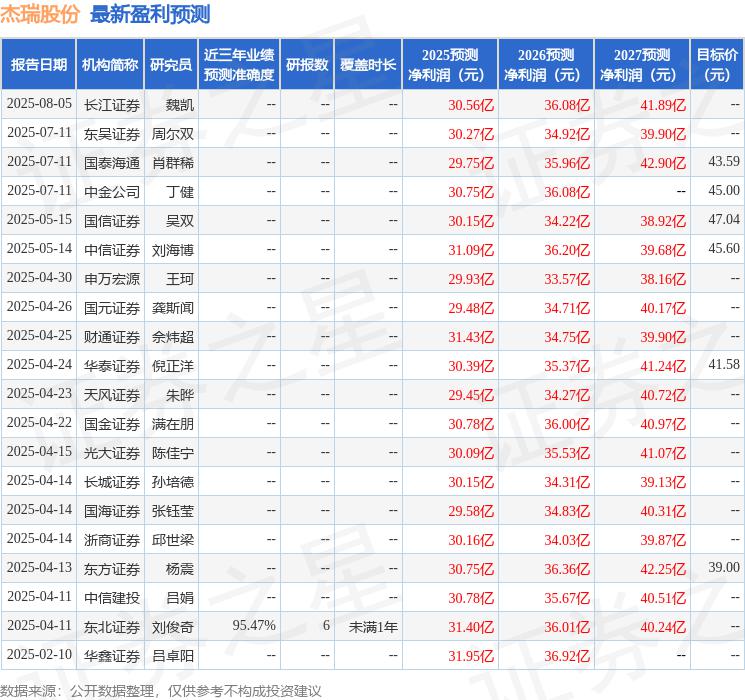
Task: Select the 国泰海通 institution cell
Action: (x=112, y=163)
